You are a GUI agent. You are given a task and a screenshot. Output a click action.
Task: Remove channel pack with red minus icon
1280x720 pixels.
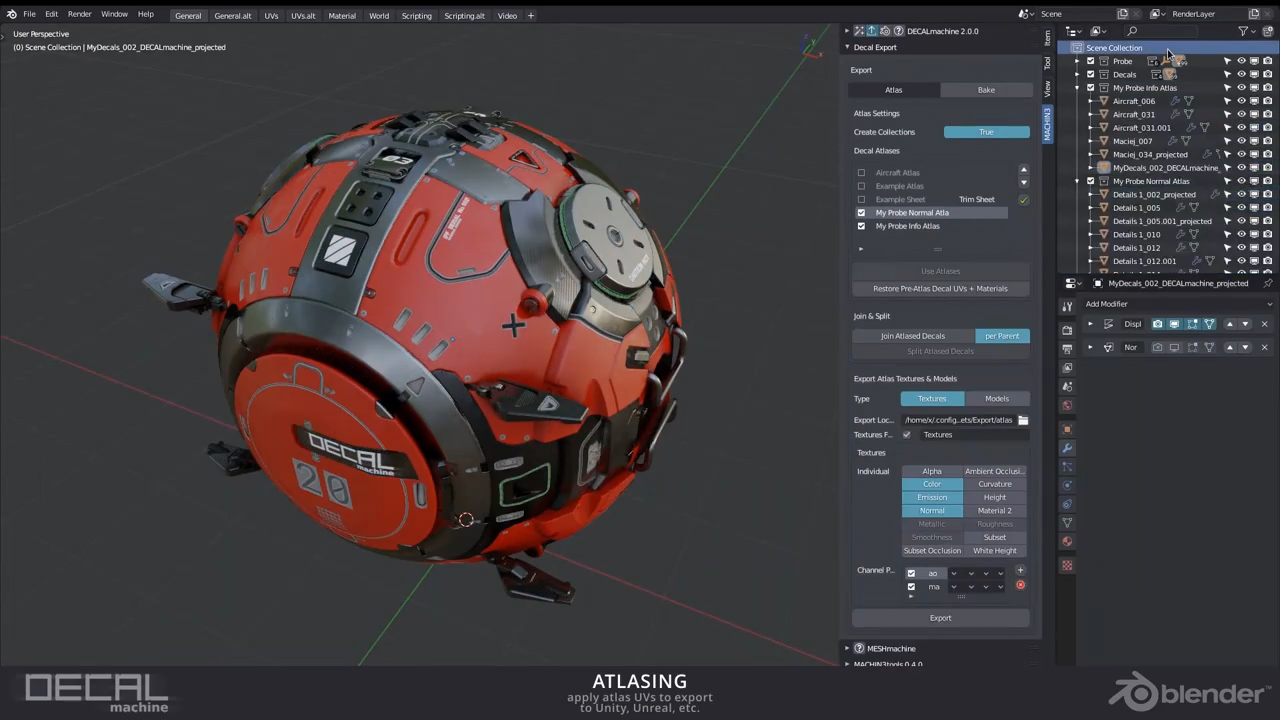[x=1020, y=585]
